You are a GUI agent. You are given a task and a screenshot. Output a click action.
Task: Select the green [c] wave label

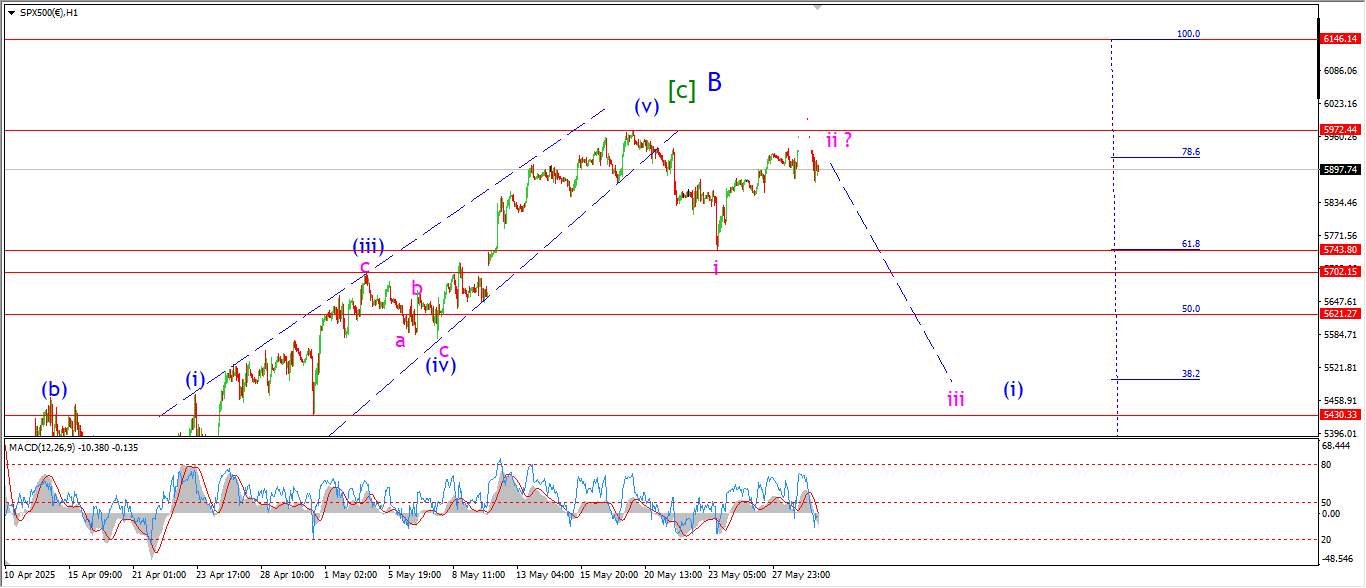click(x=681, y=91)
